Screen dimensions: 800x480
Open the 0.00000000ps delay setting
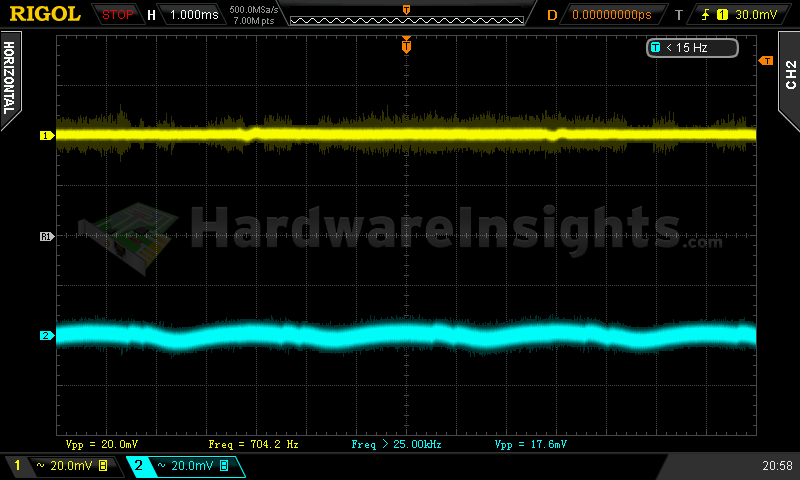(x=611, y=15)
